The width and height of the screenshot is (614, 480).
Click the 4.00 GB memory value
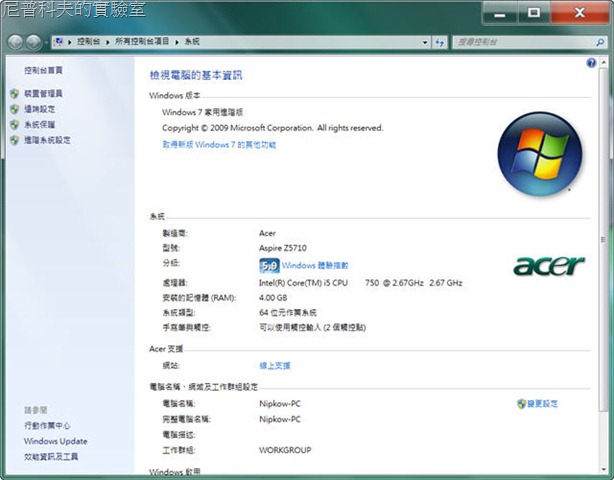(273, 298)
